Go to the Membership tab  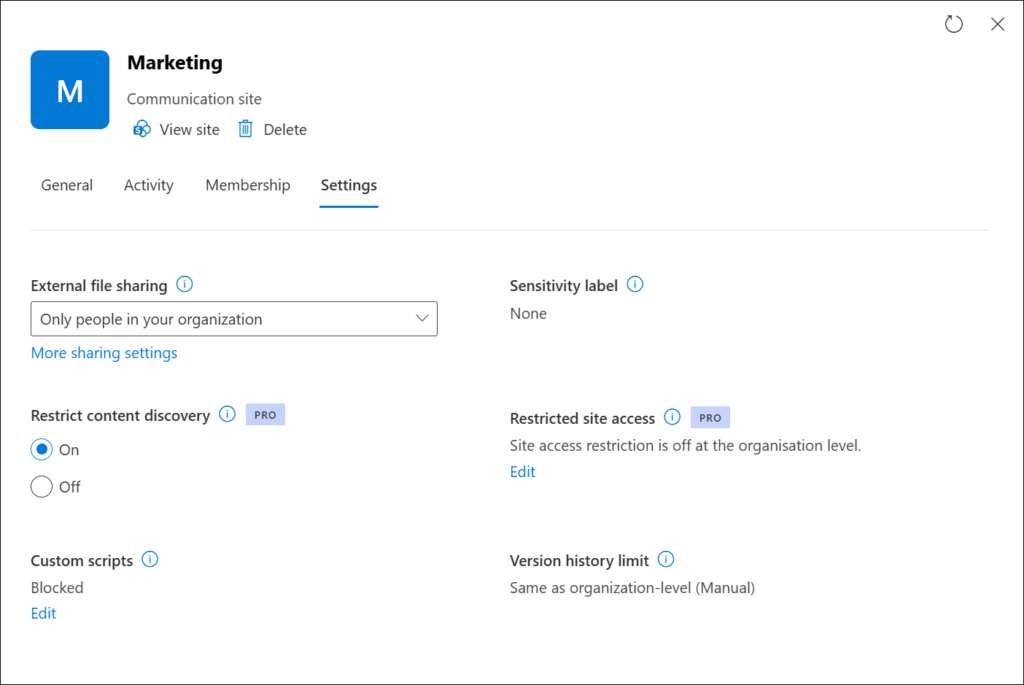click(x=248, y=185)
